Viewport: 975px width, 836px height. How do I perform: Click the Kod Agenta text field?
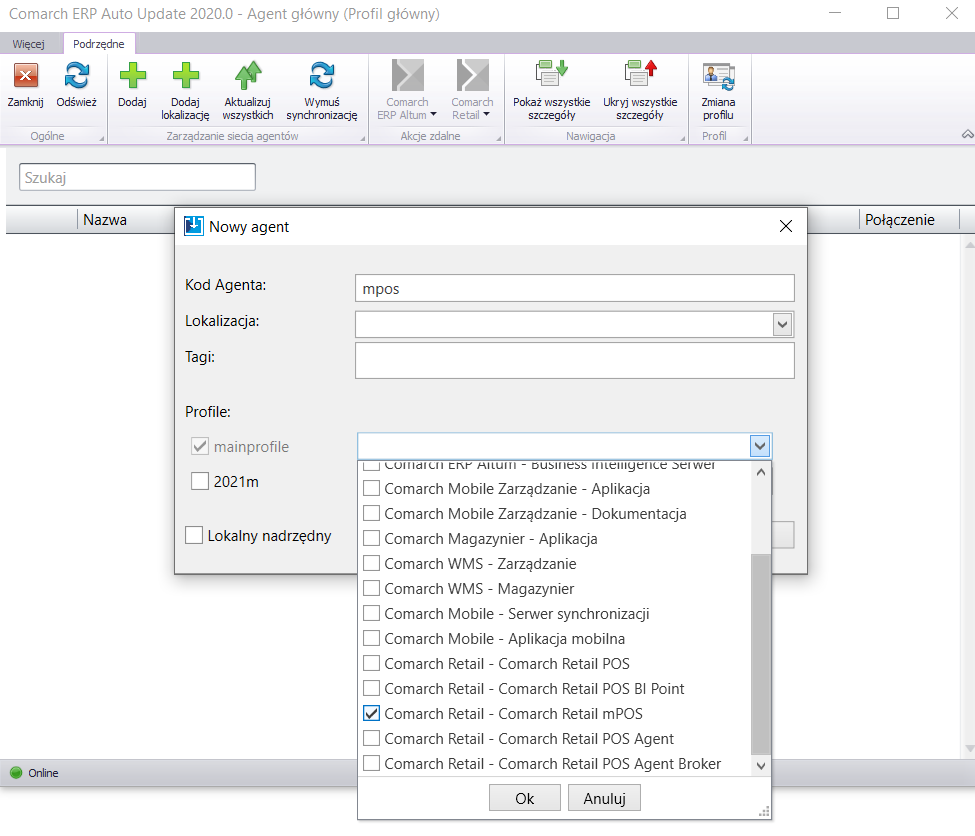coord(575,289)
